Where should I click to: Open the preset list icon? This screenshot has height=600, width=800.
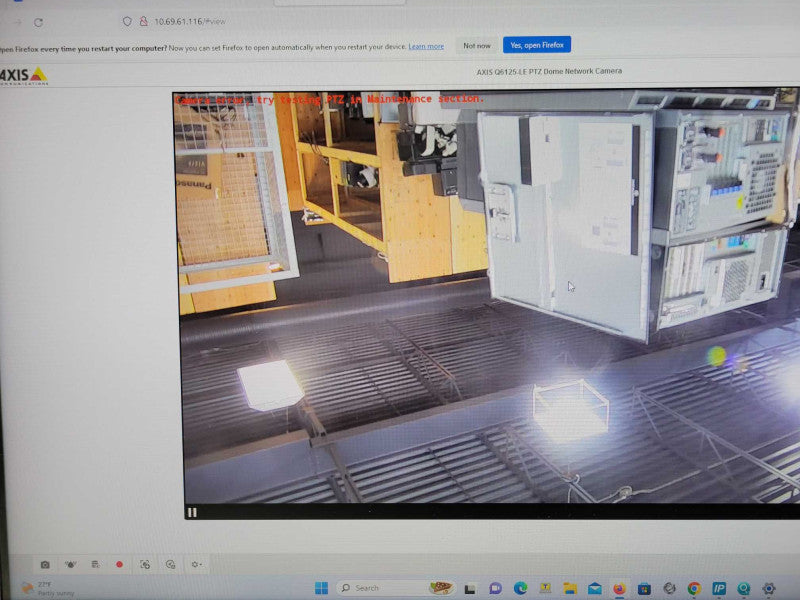pyautogui.click(x=95, y=564)
